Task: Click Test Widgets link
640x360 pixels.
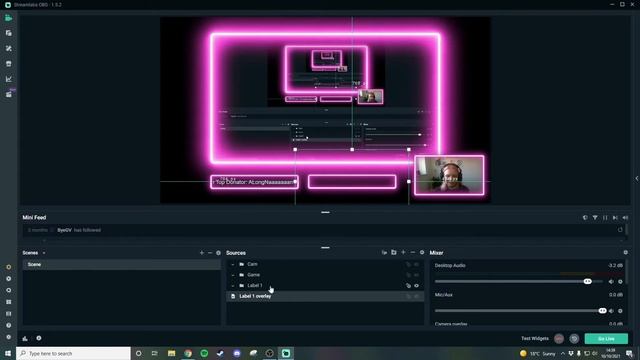Action: [x=535, y=338]
